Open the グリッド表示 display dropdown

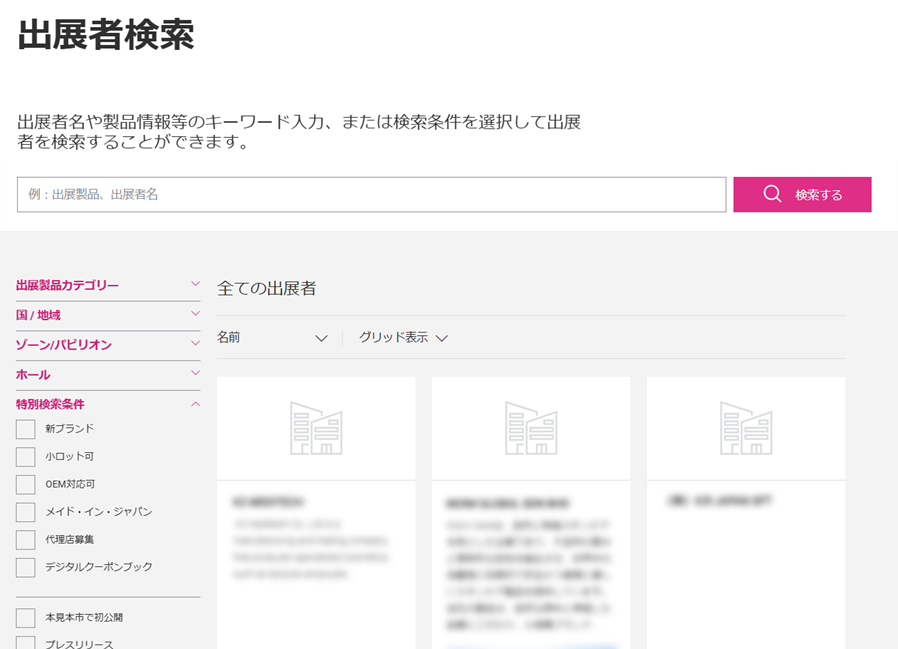pos(400,338)
